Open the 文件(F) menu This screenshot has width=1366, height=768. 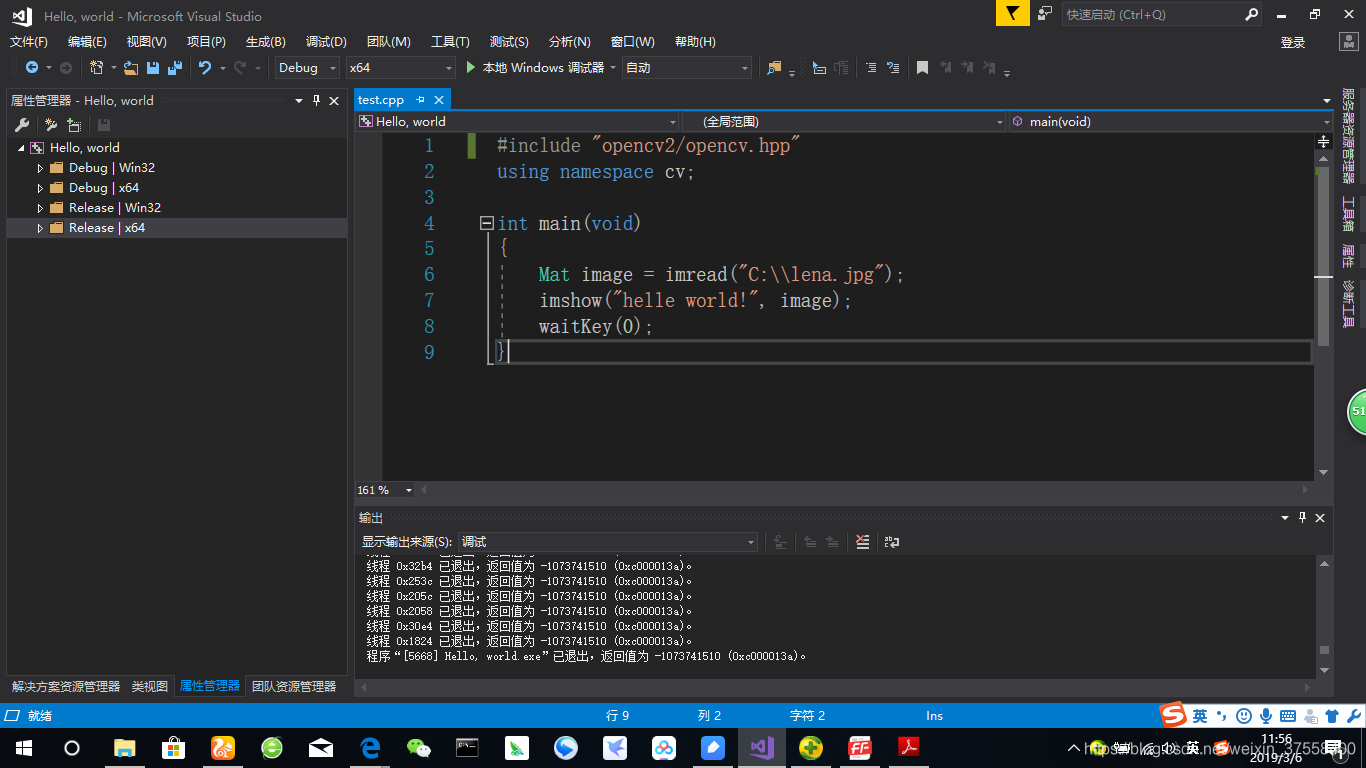(x=29, y=41)
